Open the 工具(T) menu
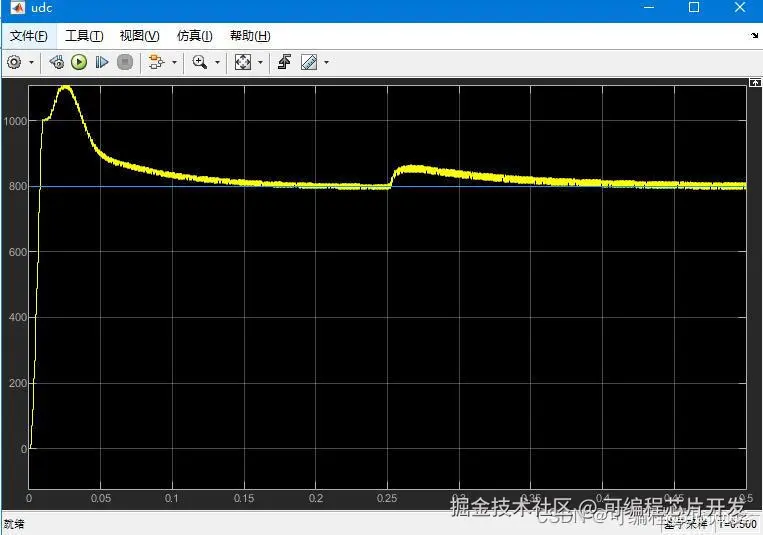Image resolution: width=763 pixels, height=535 pixels. pos(84,36)
